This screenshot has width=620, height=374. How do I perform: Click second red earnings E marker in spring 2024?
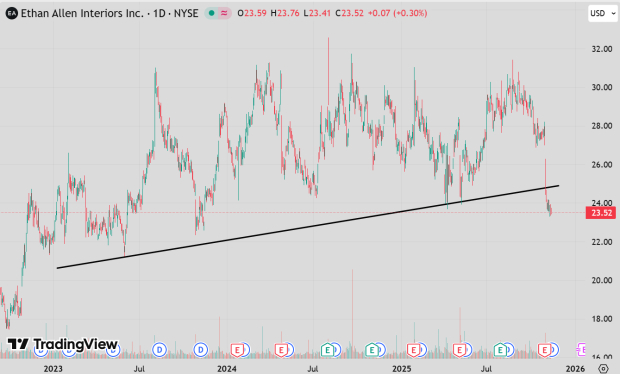(x=281, y=350)
